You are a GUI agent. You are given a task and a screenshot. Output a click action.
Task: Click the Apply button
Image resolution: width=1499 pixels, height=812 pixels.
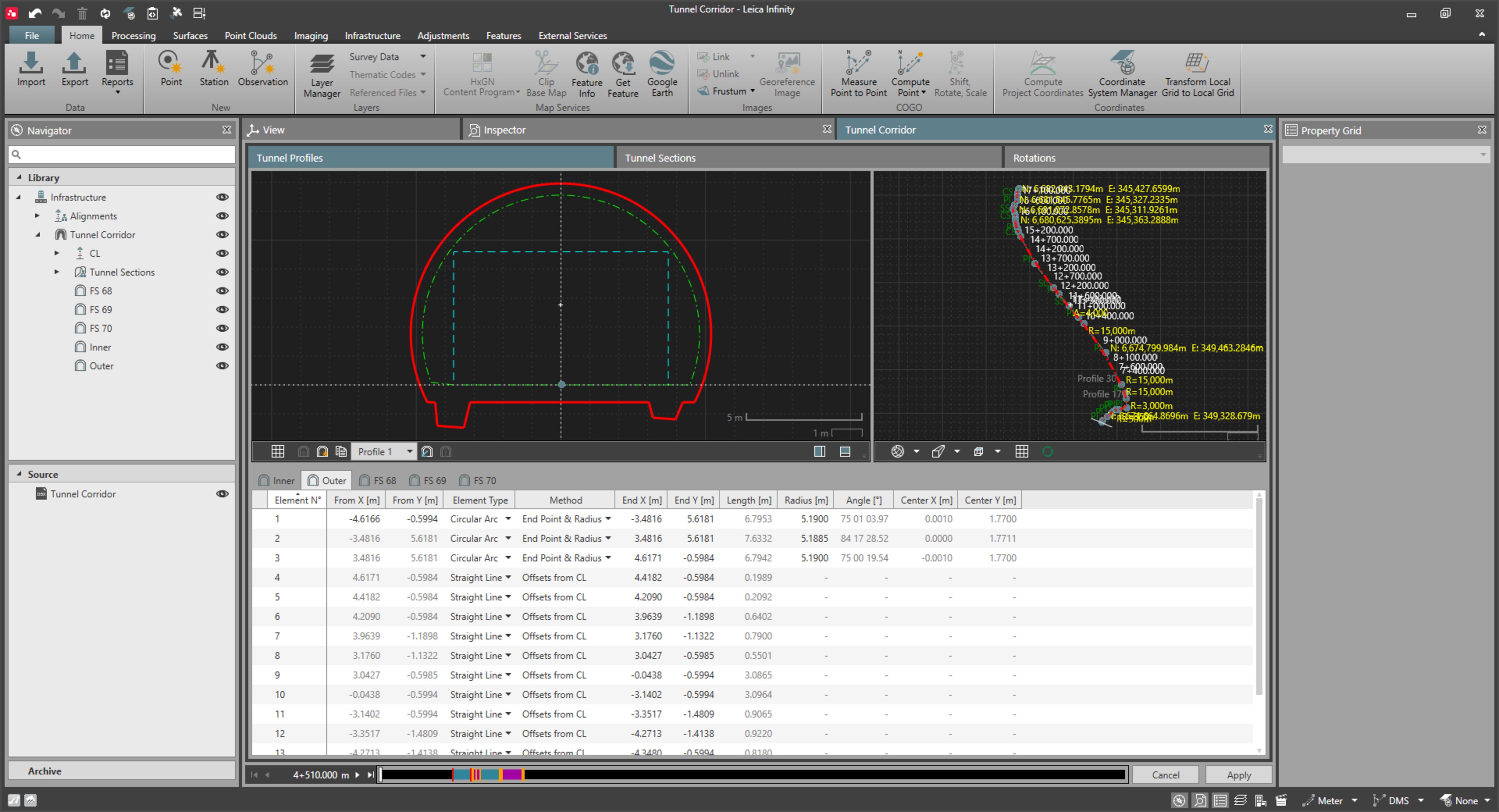(x=1238, y=775)
